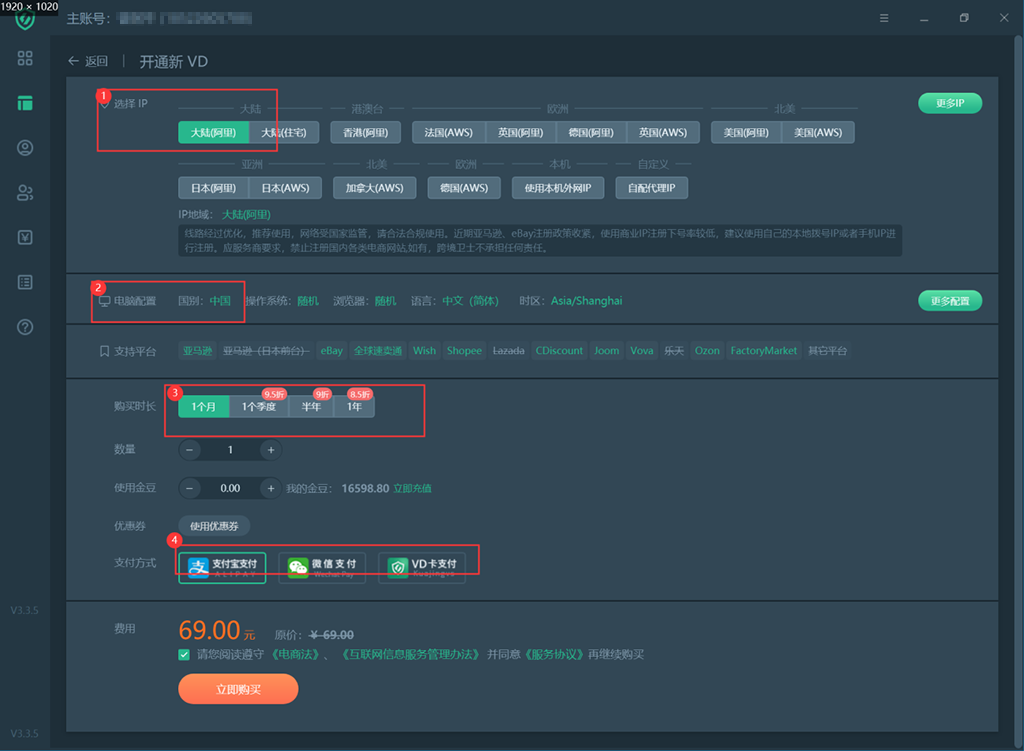Select 大陆(住宅) IP option
Screen dimensions: 1024x751
pyautogui.click(x=284, y=133)
